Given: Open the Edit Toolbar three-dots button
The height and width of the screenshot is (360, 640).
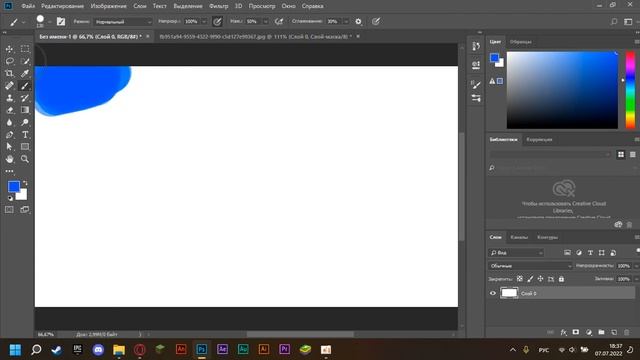Looking at the screenshot, I should coord(9,171).
